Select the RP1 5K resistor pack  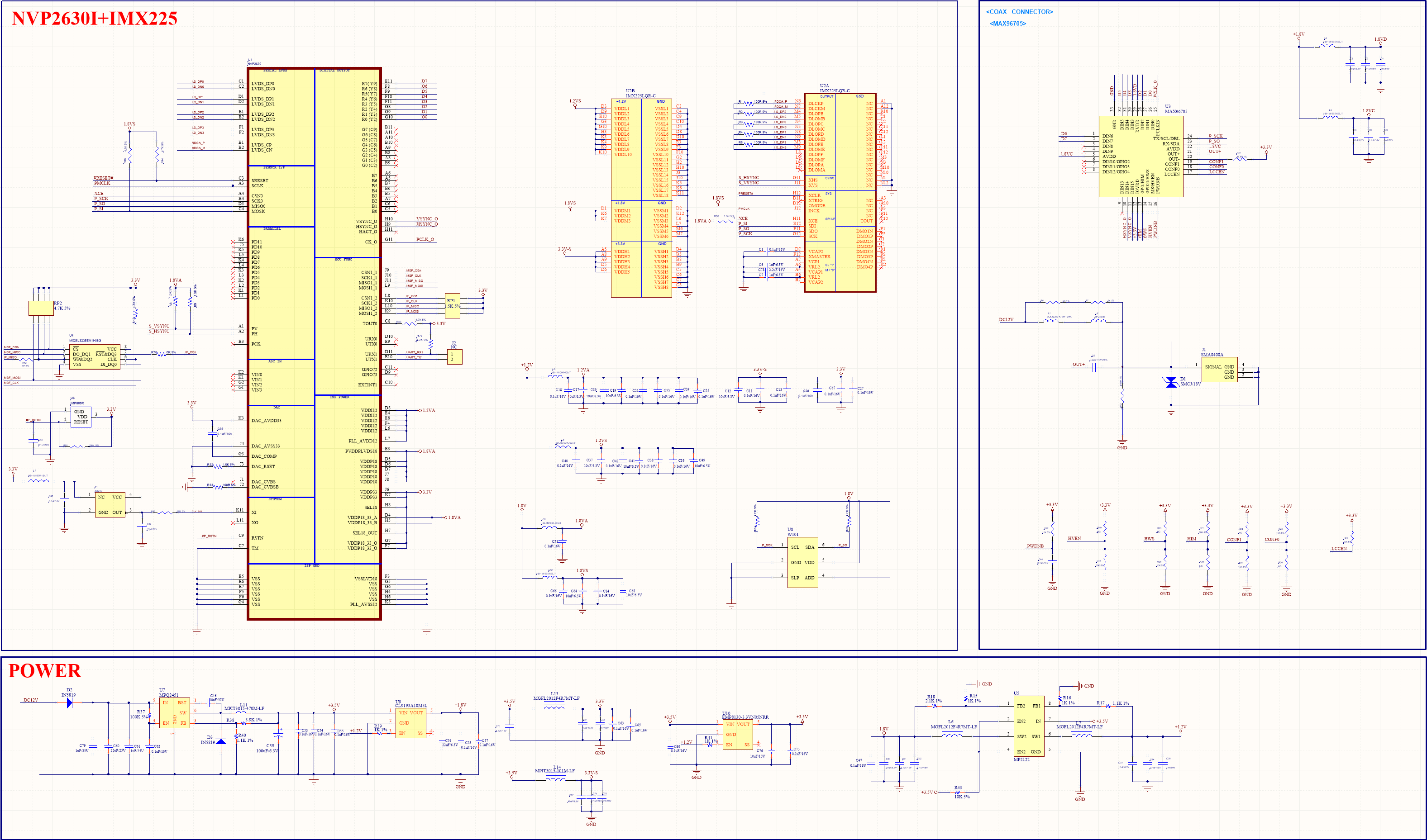coord(453,306)
